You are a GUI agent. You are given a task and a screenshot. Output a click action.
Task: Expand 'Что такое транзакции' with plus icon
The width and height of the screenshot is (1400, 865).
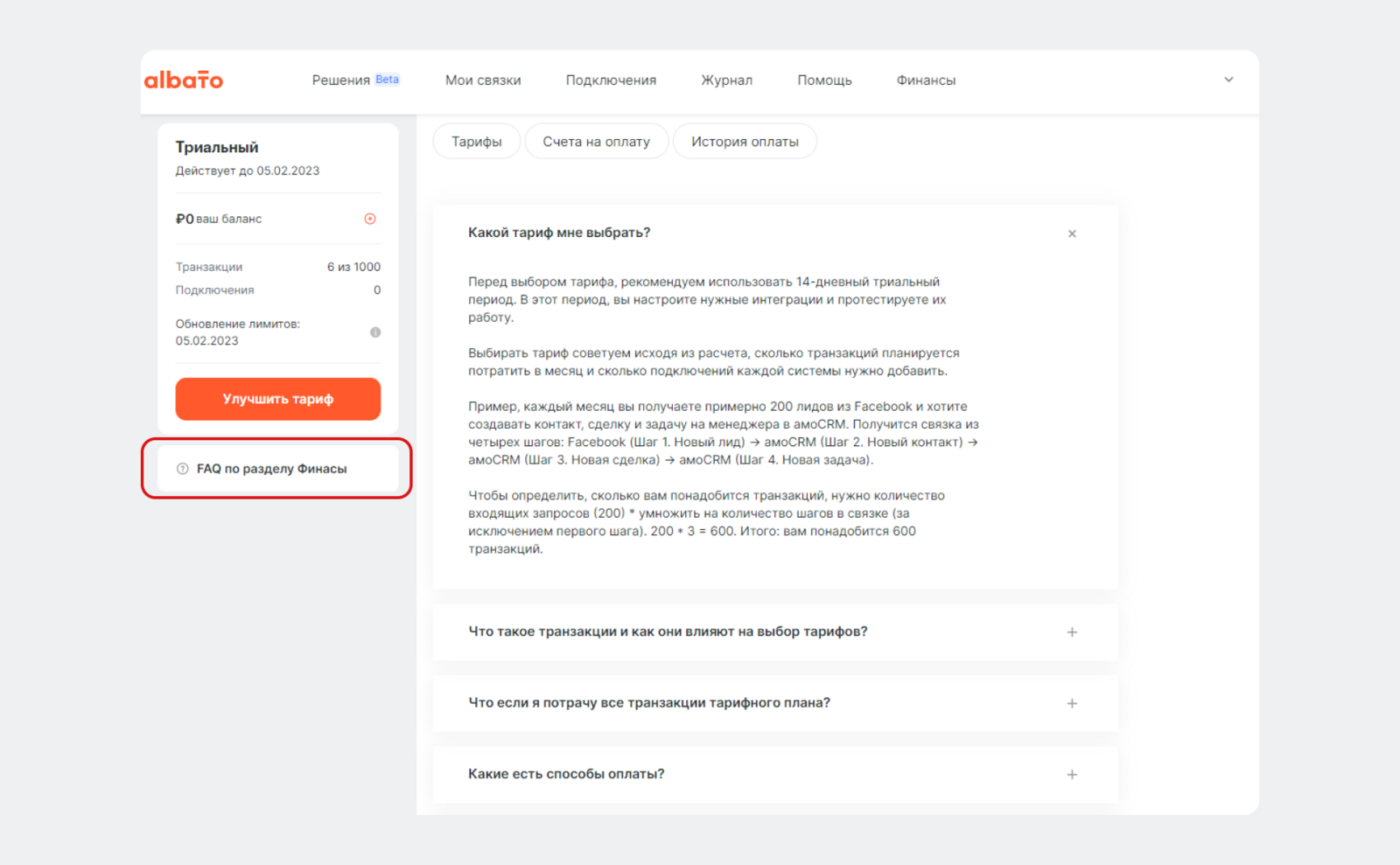click(x=1072, y=632)
